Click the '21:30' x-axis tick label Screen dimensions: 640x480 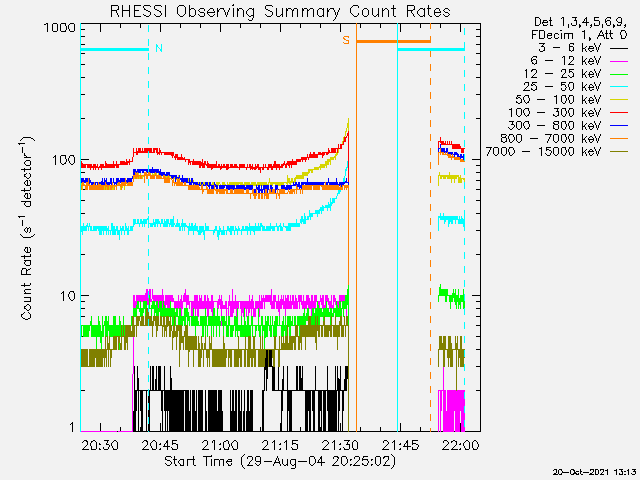(340, 445)
